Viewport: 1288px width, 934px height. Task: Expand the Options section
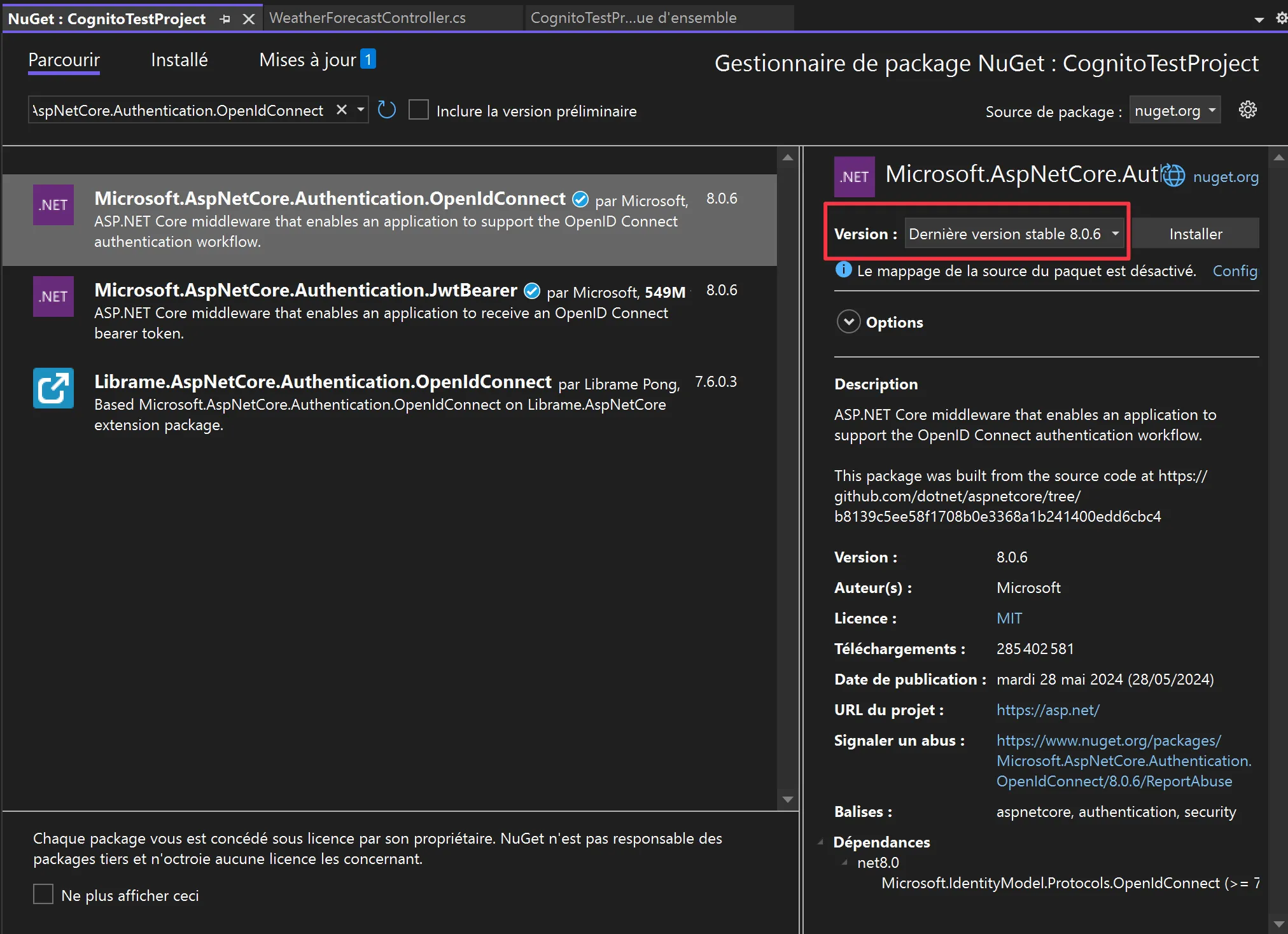848,322
